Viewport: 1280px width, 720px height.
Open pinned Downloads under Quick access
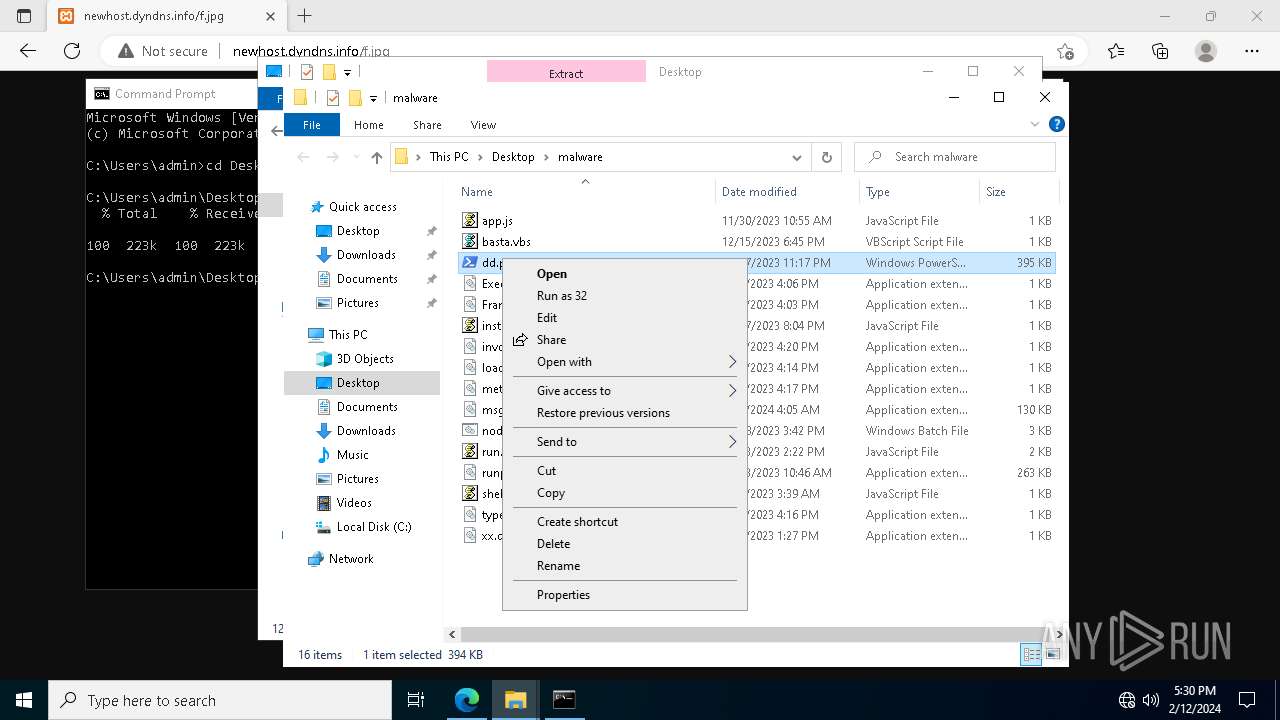[366, 255]
